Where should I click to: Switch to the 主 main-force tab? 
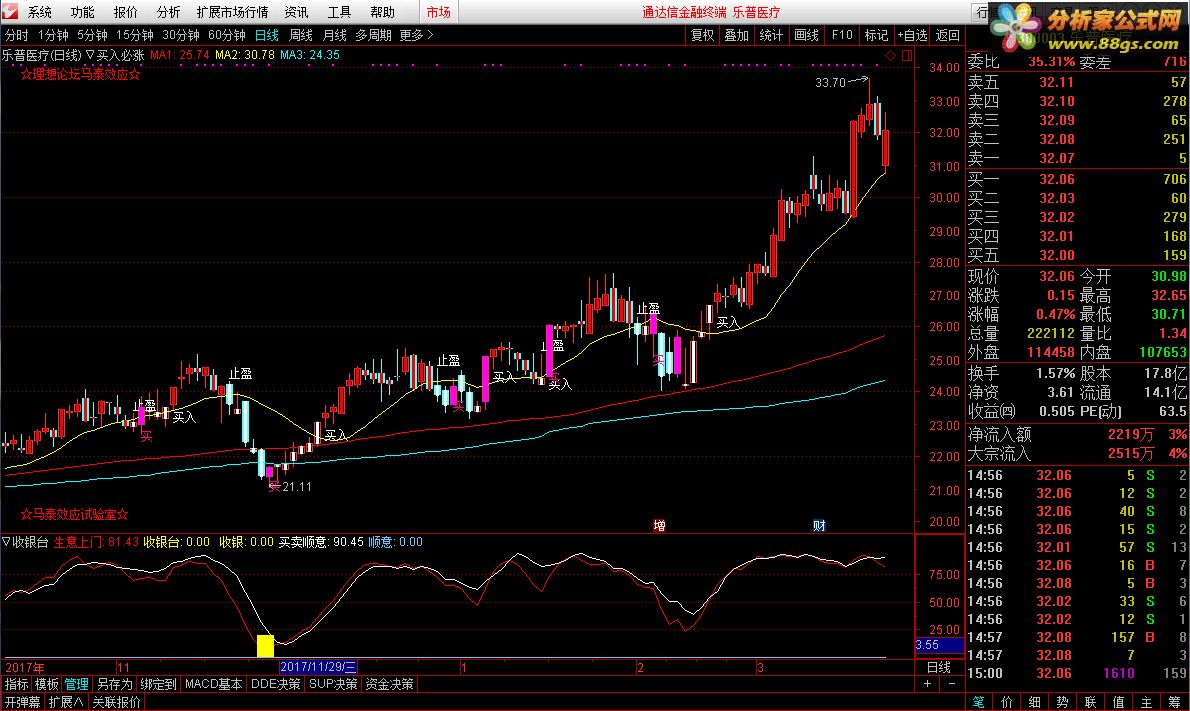pyautogui.click(x=1147, y=702)
